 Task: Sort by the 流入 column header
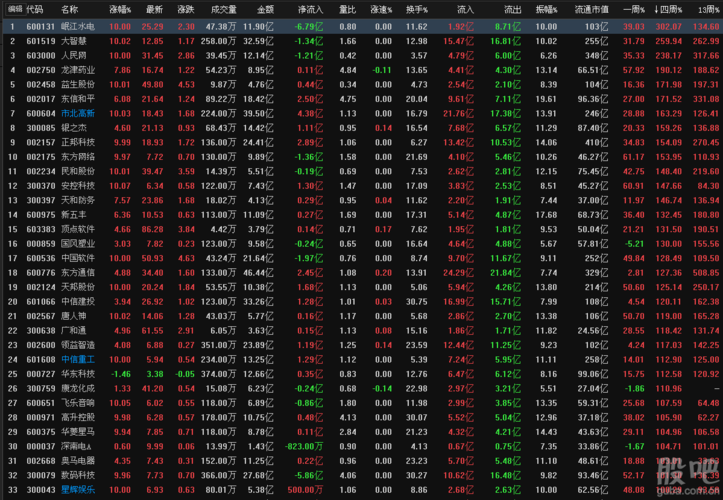(465, 9)
